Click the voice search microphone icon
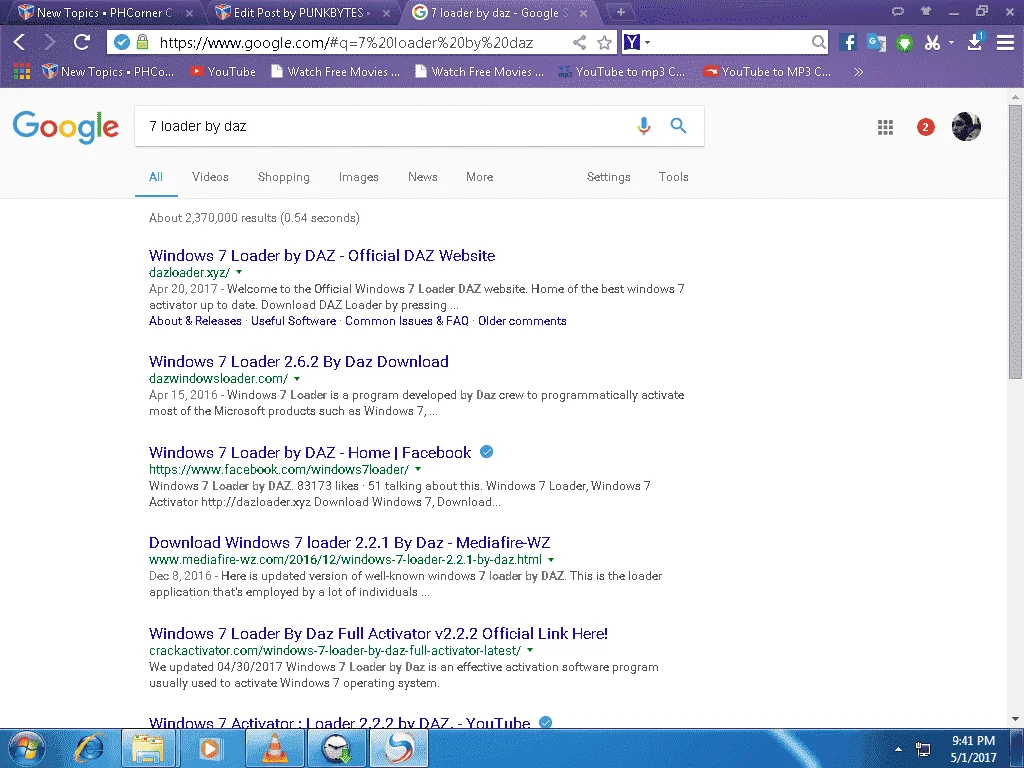 click(x=644, y=125)
